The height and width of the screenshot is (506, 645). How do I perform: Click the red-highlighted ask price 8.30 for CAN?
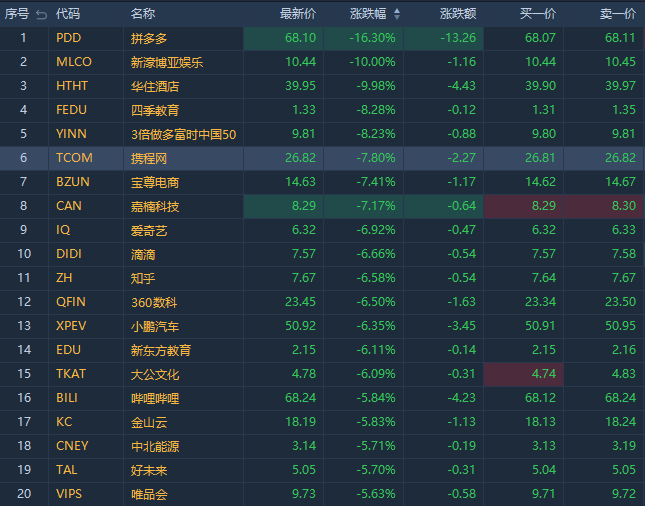pyautogui.click(x=621, y=206)
